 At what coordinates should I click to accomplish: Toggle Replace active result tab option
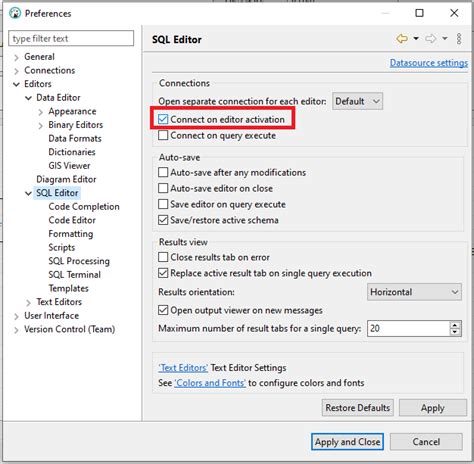163,273
